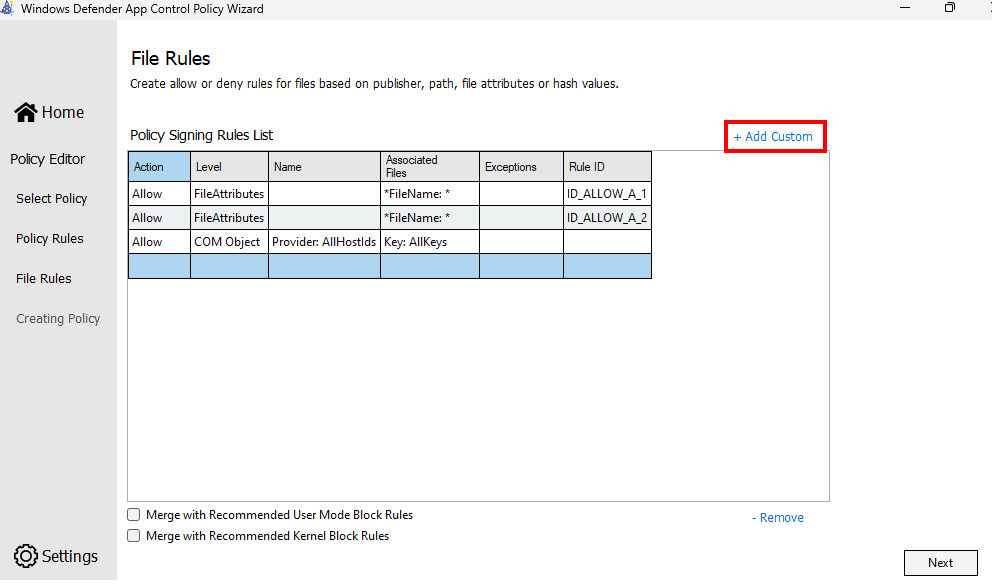Click the Rule ID column header
The image size is (992, 587).
click(x=607, y=167)
